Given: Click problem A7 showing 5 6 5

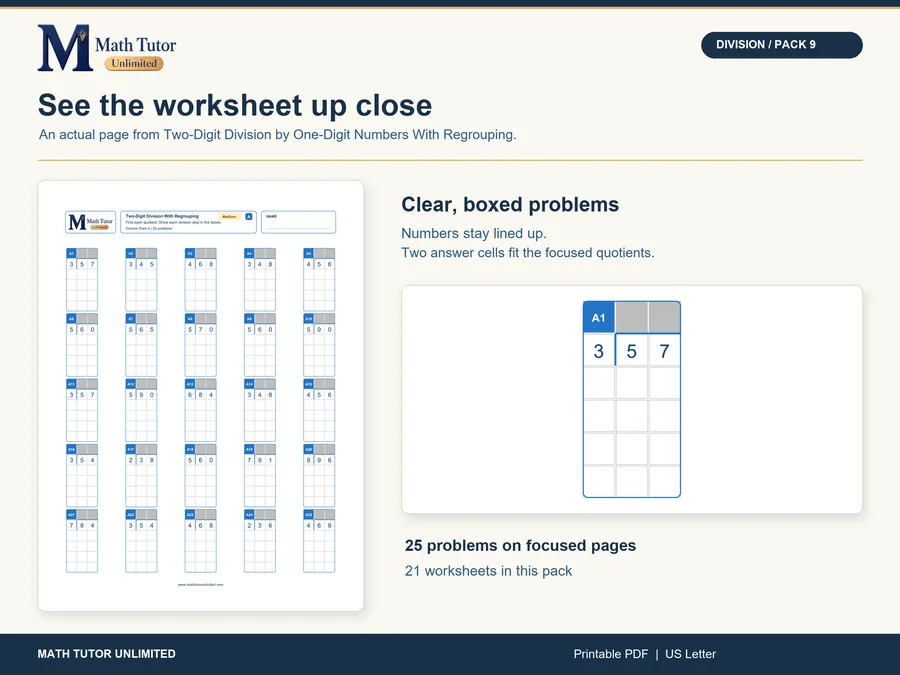Looking at the screenshot, I should pyautogui.click(x=141, y=345).
